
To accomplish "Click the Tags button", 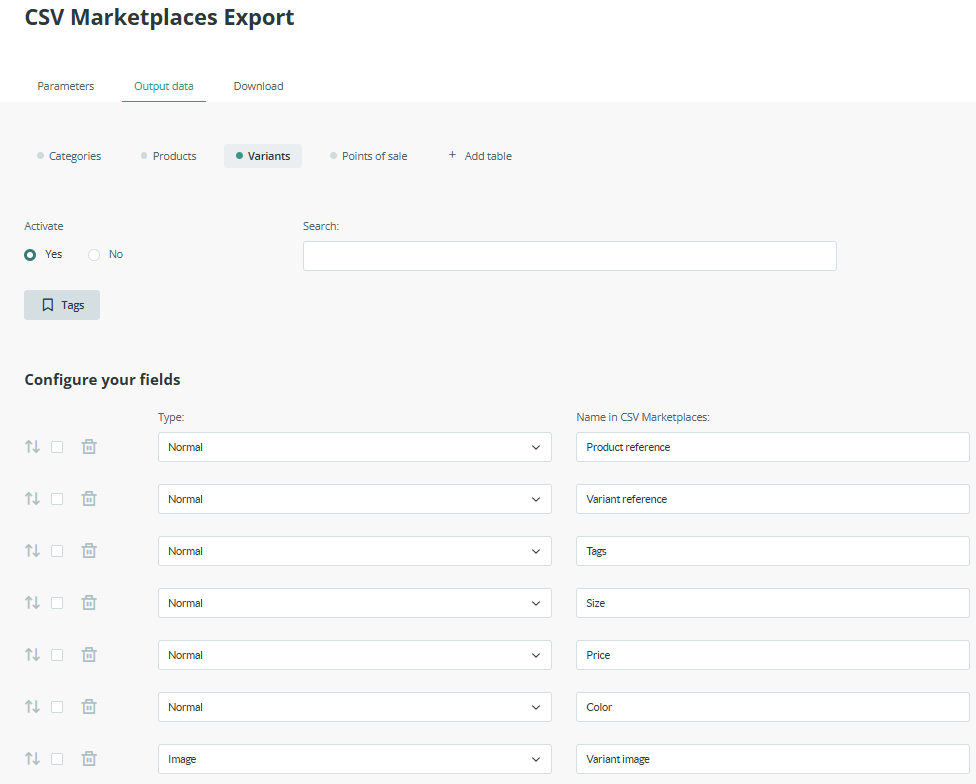I will (x=62, y=305).
